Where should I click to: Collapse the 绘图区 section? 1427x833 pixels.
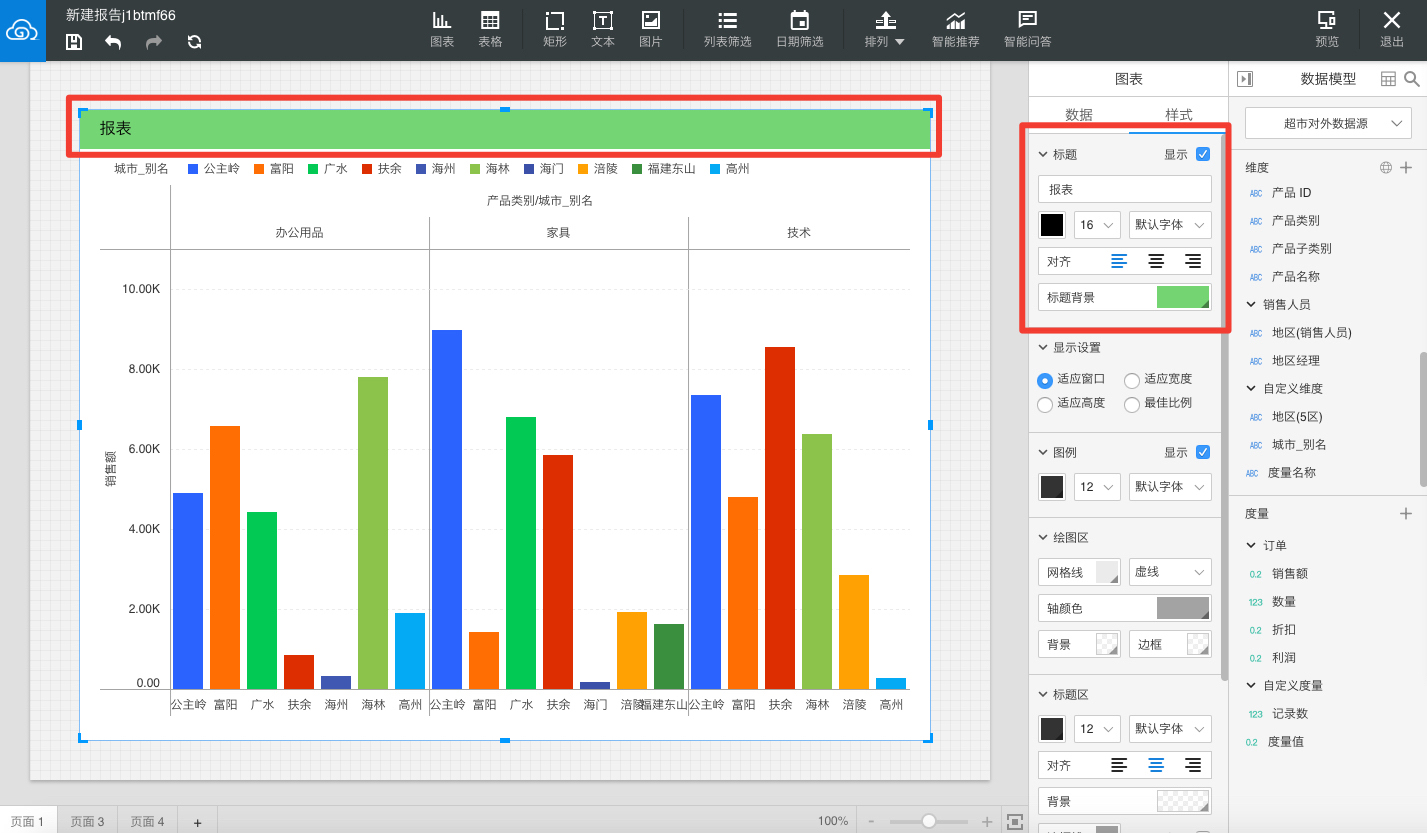tap(1044, 537)
